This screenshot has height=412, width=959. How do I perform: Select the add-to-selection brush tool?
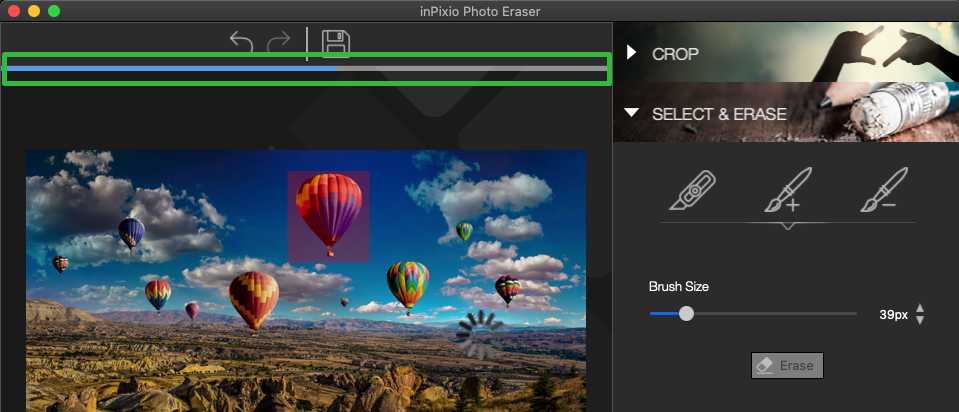pyautogui.click(x=788, y=190)
